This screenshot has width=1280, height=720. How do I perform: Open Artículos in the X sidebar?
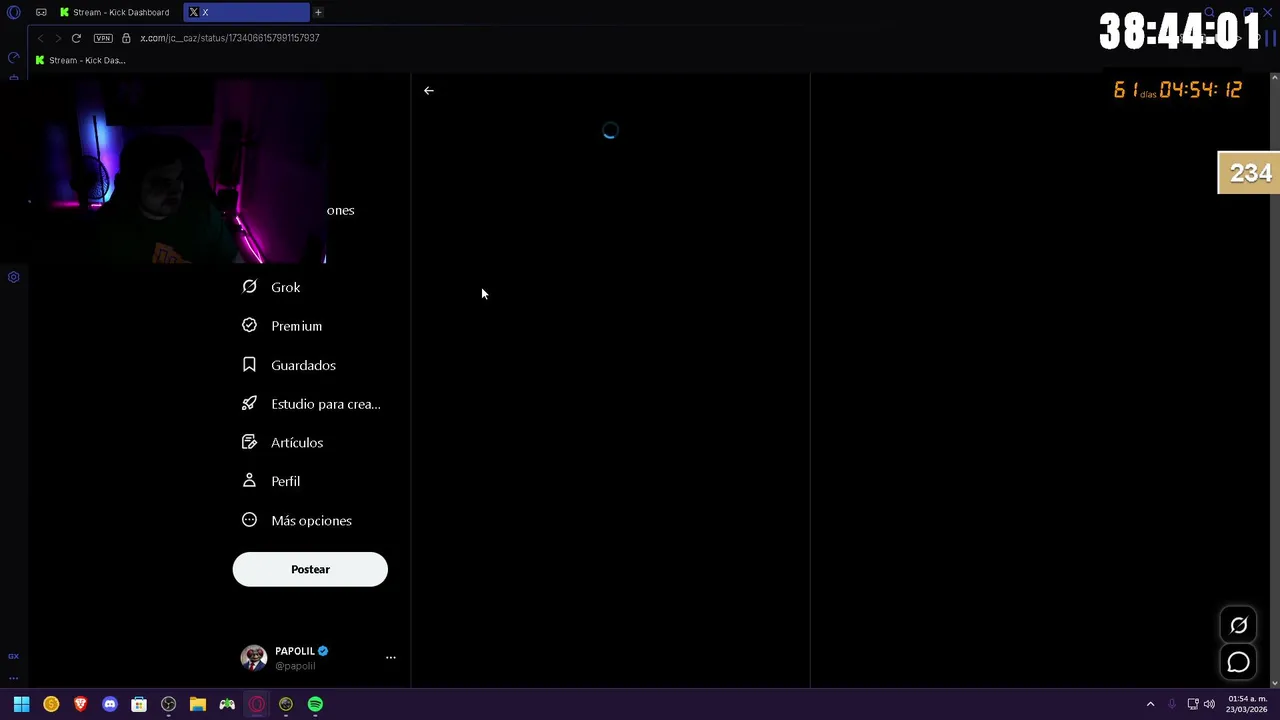coord(282,442)
